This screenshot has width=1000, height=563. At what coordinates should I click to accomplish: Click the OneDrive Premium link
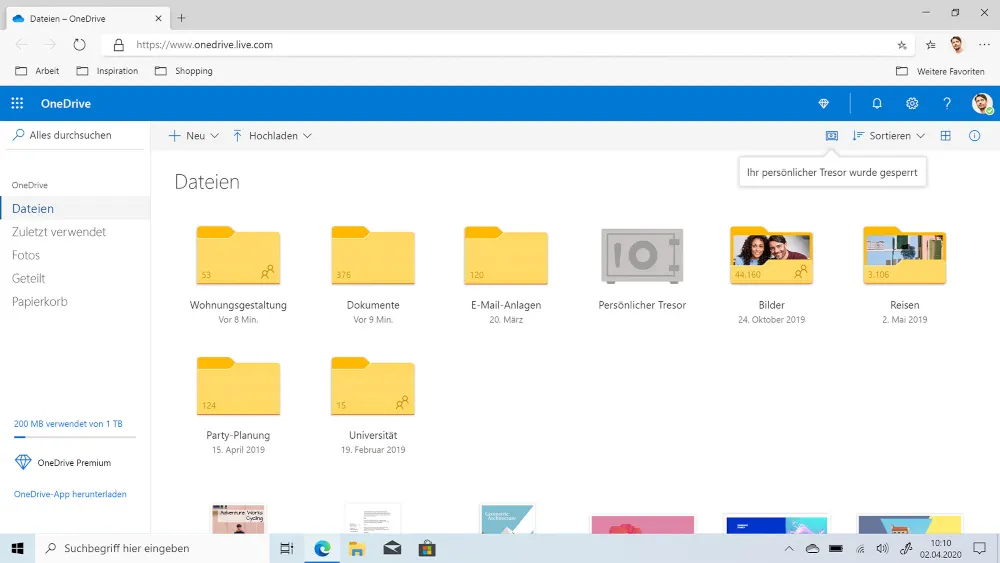click(x=73, y=463)
